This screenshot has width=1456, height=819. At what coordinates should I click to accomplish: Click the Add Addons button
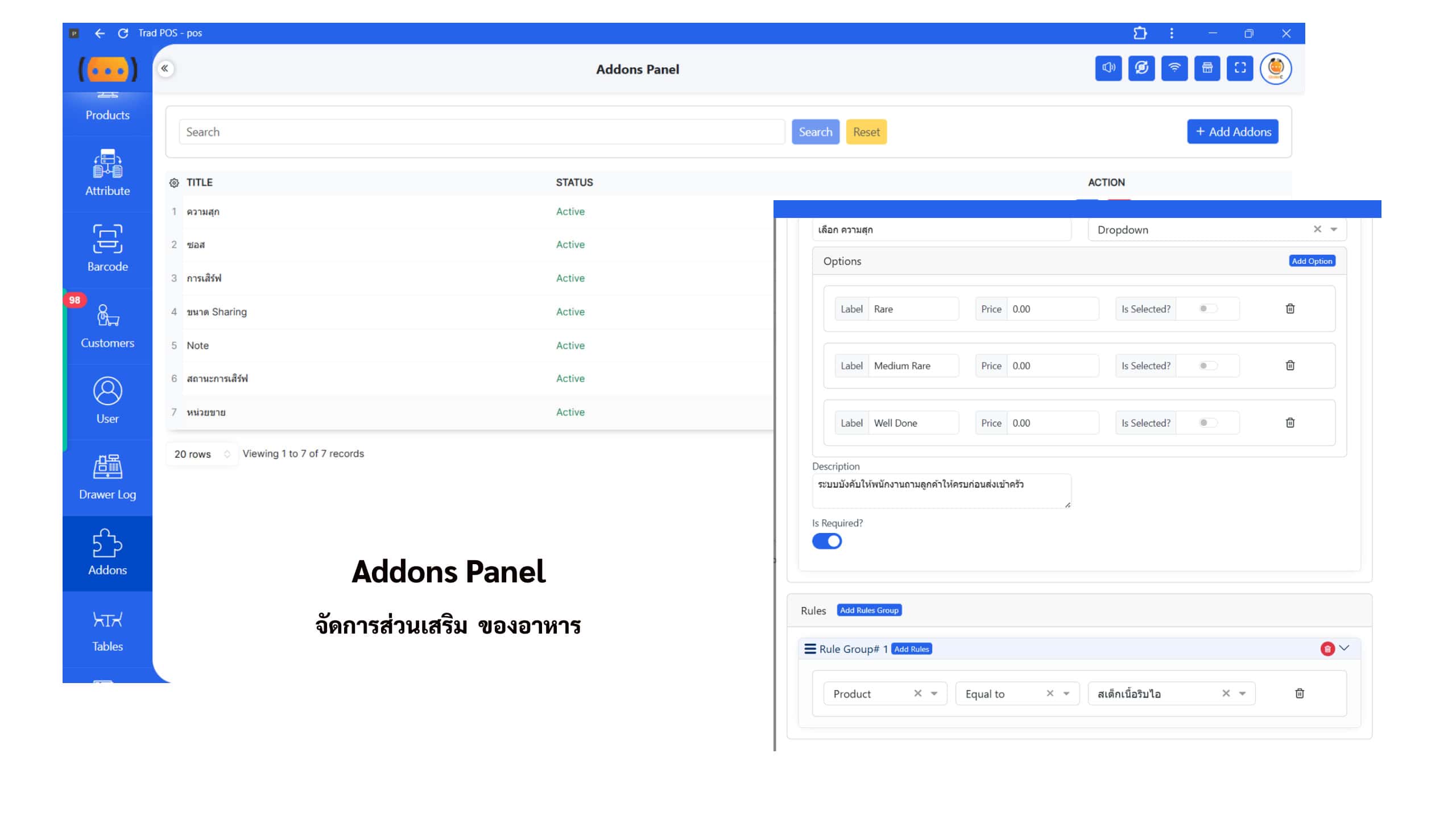(1232, 131)
